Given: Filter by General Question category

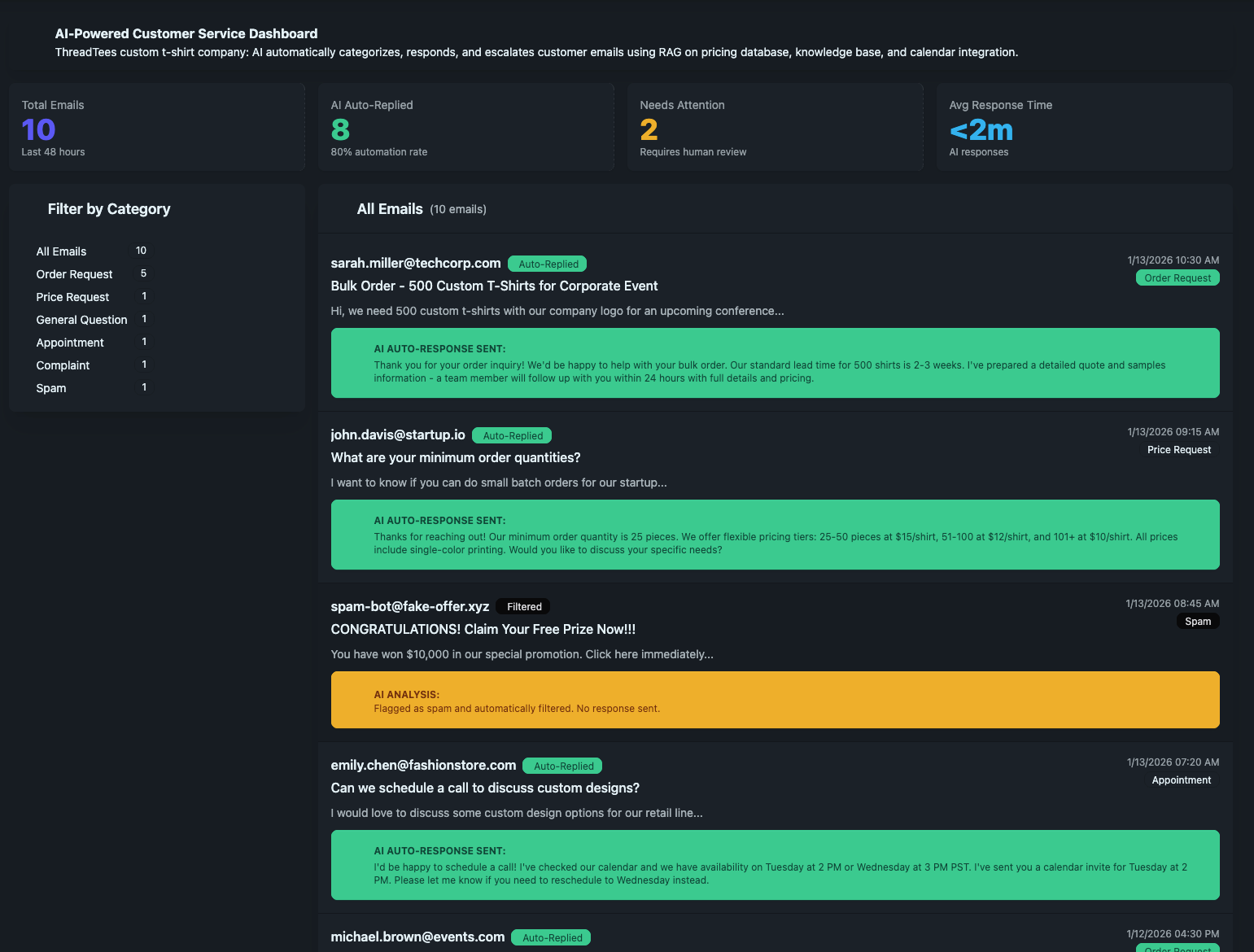Looking at the screenshot, I should click(x=81, y=320).
